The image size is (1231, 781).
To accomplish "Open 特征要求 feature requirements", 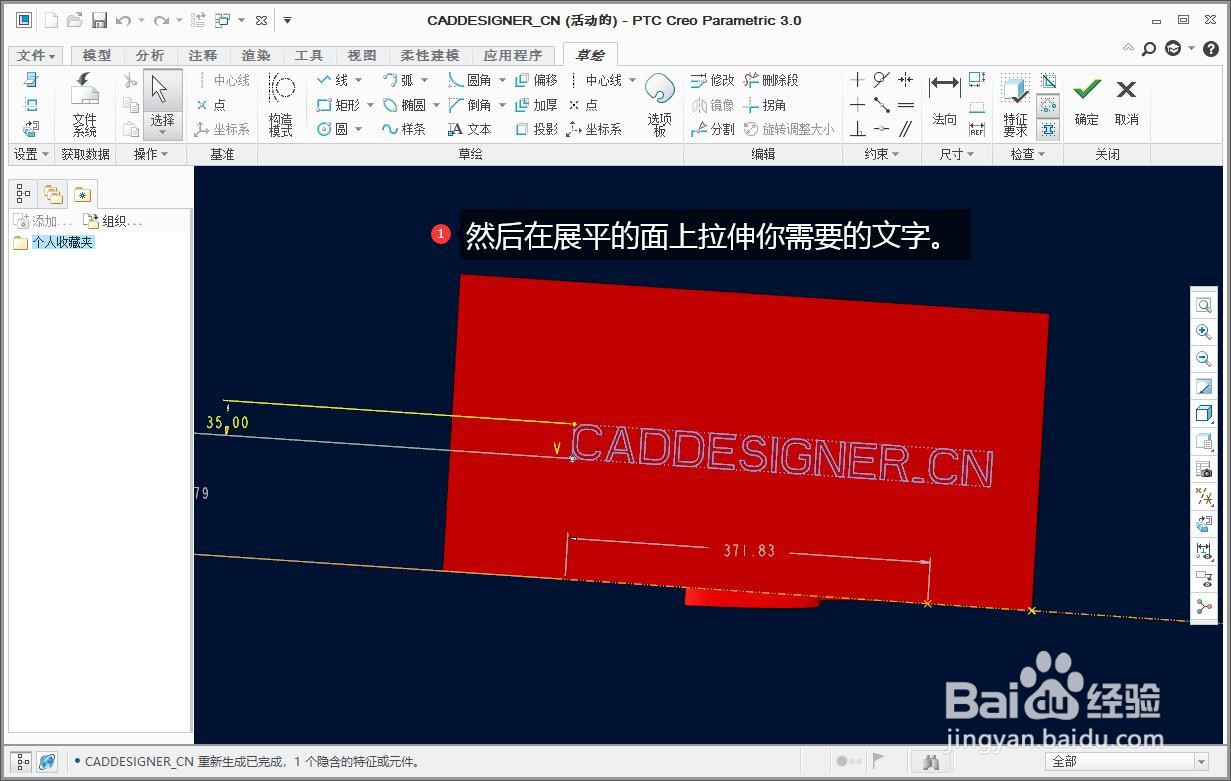I will pyautogui.click(x=1015, y=104).
